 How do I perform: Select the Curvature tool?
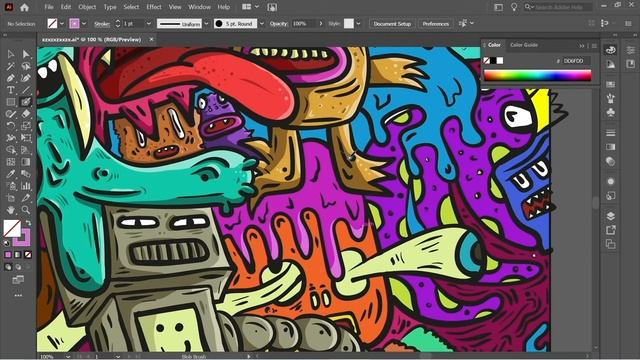click(x=26, y=78)
